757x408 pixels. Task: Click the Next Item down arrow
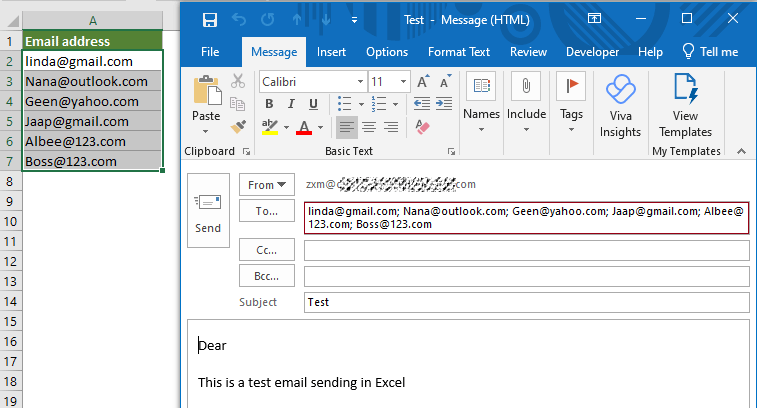click(326, 20)
